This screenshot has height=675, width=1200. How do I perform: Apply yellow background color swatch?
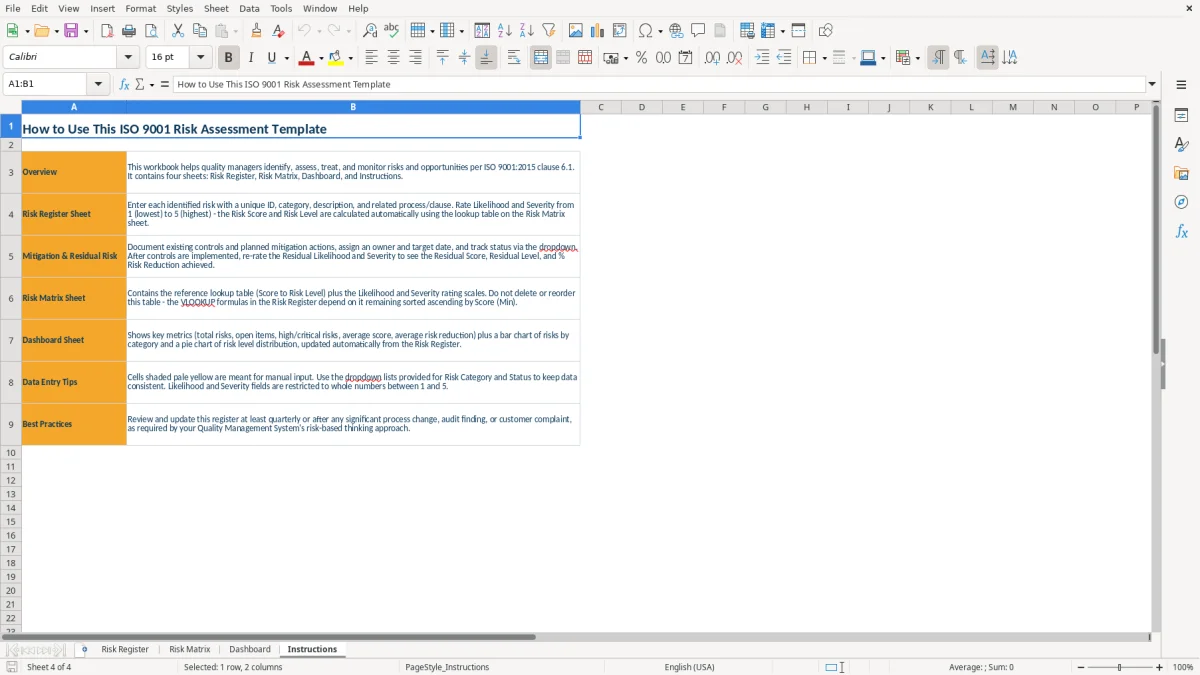point(336,58)
